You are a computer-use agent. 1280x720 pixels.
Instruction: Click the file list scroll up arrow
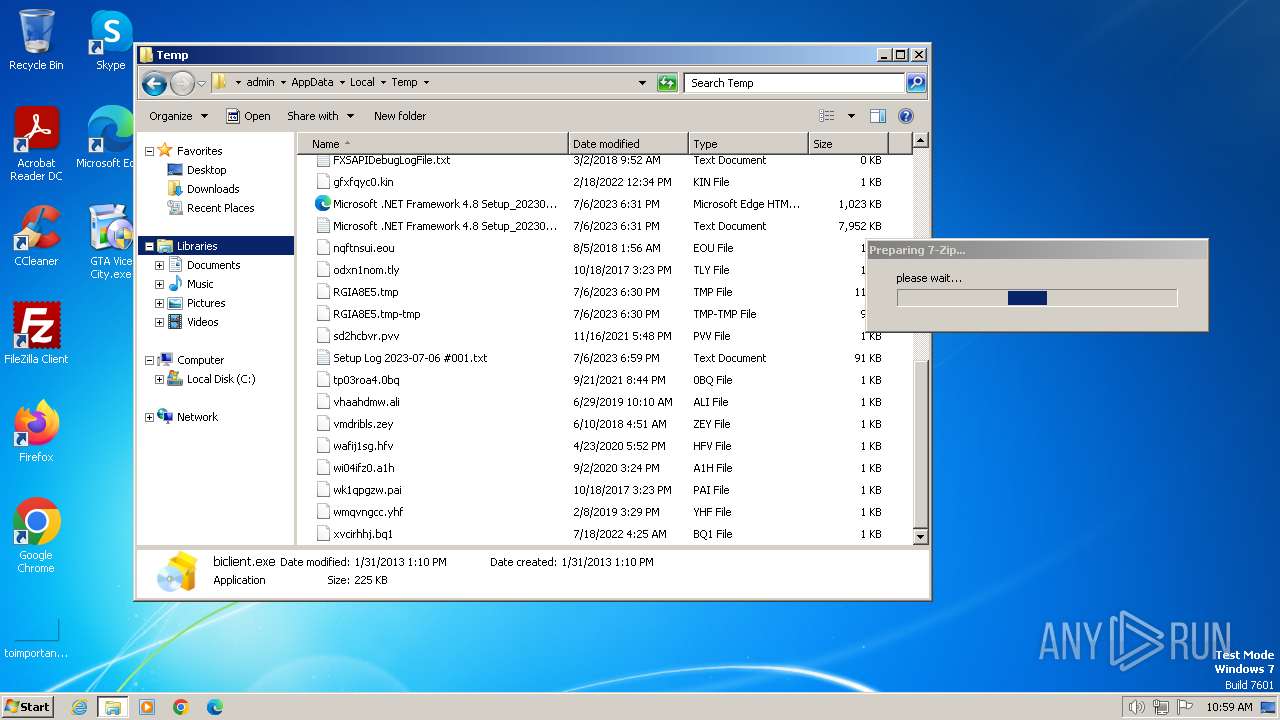[x=921, y=141]
